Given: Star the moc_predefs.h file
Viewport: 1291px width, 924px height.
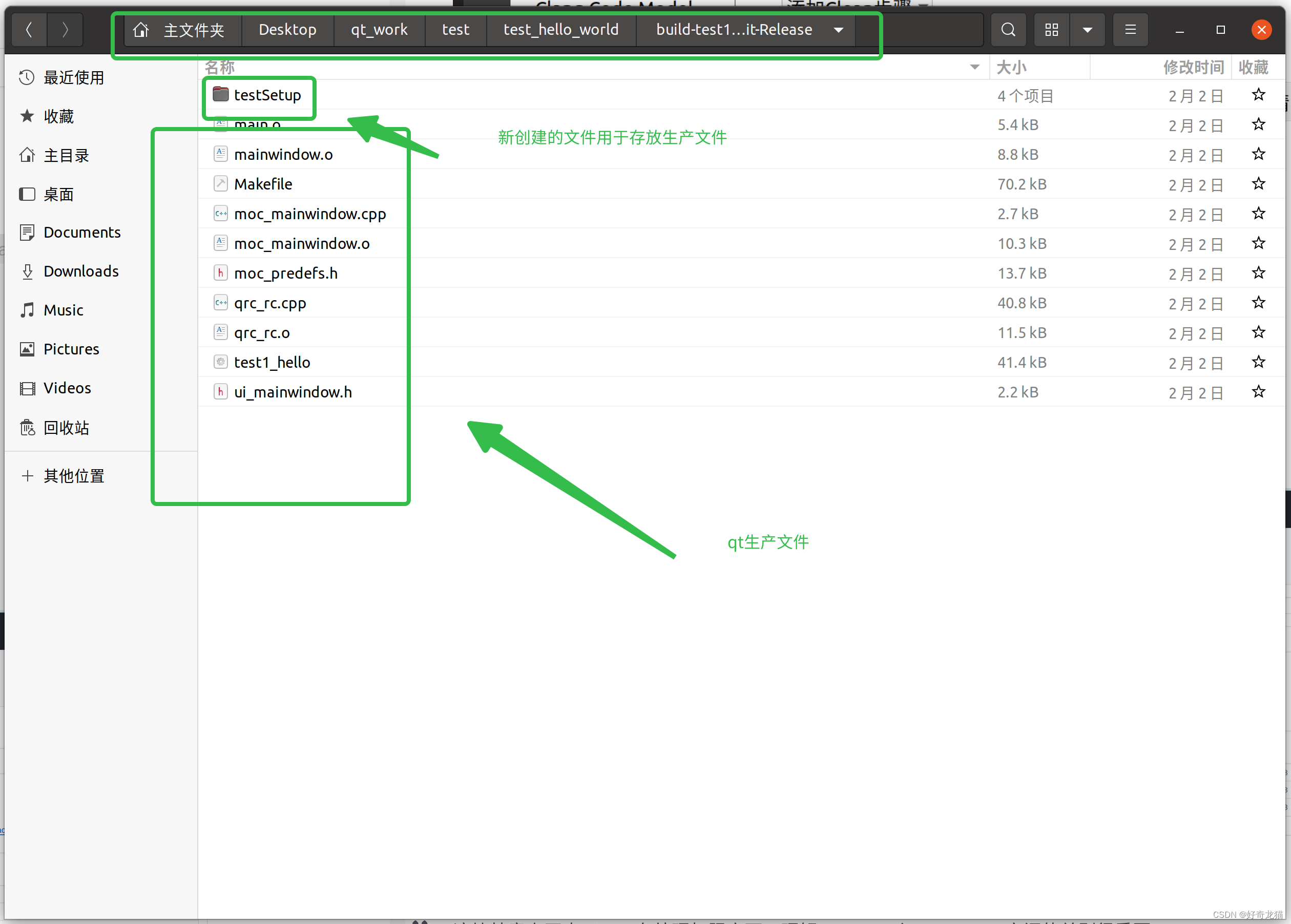Looking at the screenshot, I should coord(1258,272).
